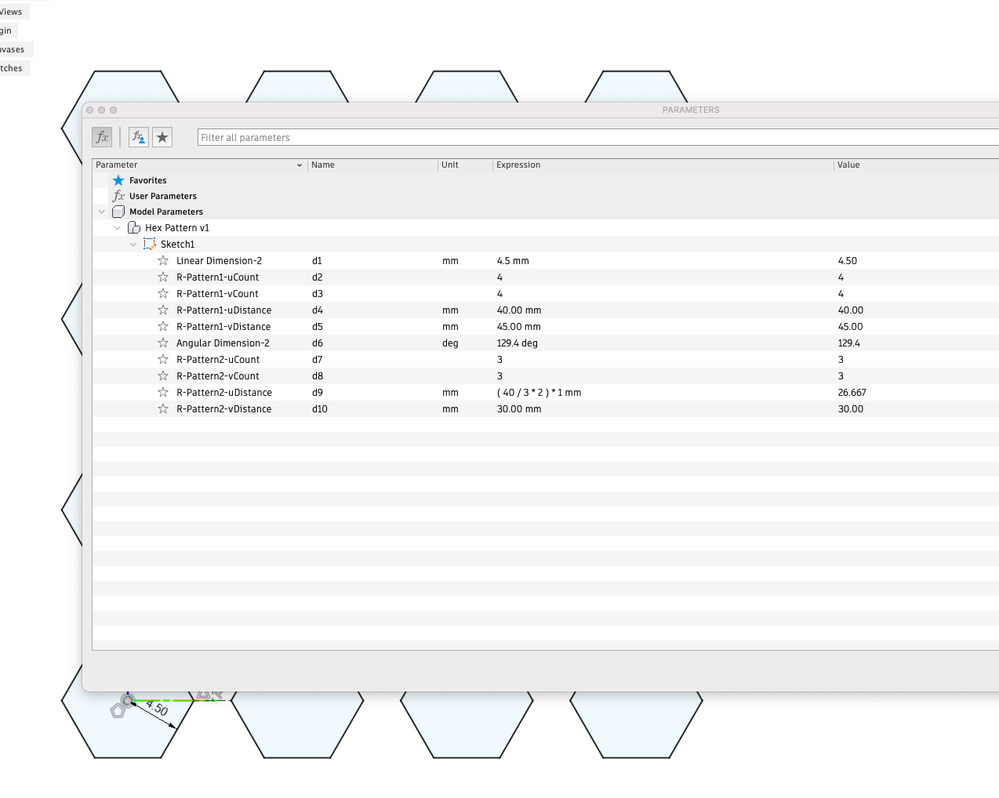999x798 pixels.
Task: Click the favorites star filter button
Action: tap(162, 137)
